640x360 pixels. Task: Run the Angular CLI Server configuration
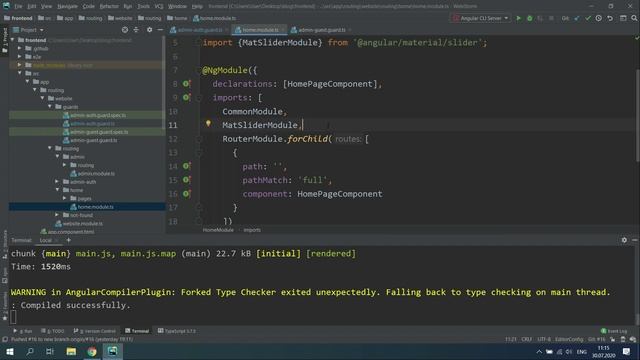(519, 18)
